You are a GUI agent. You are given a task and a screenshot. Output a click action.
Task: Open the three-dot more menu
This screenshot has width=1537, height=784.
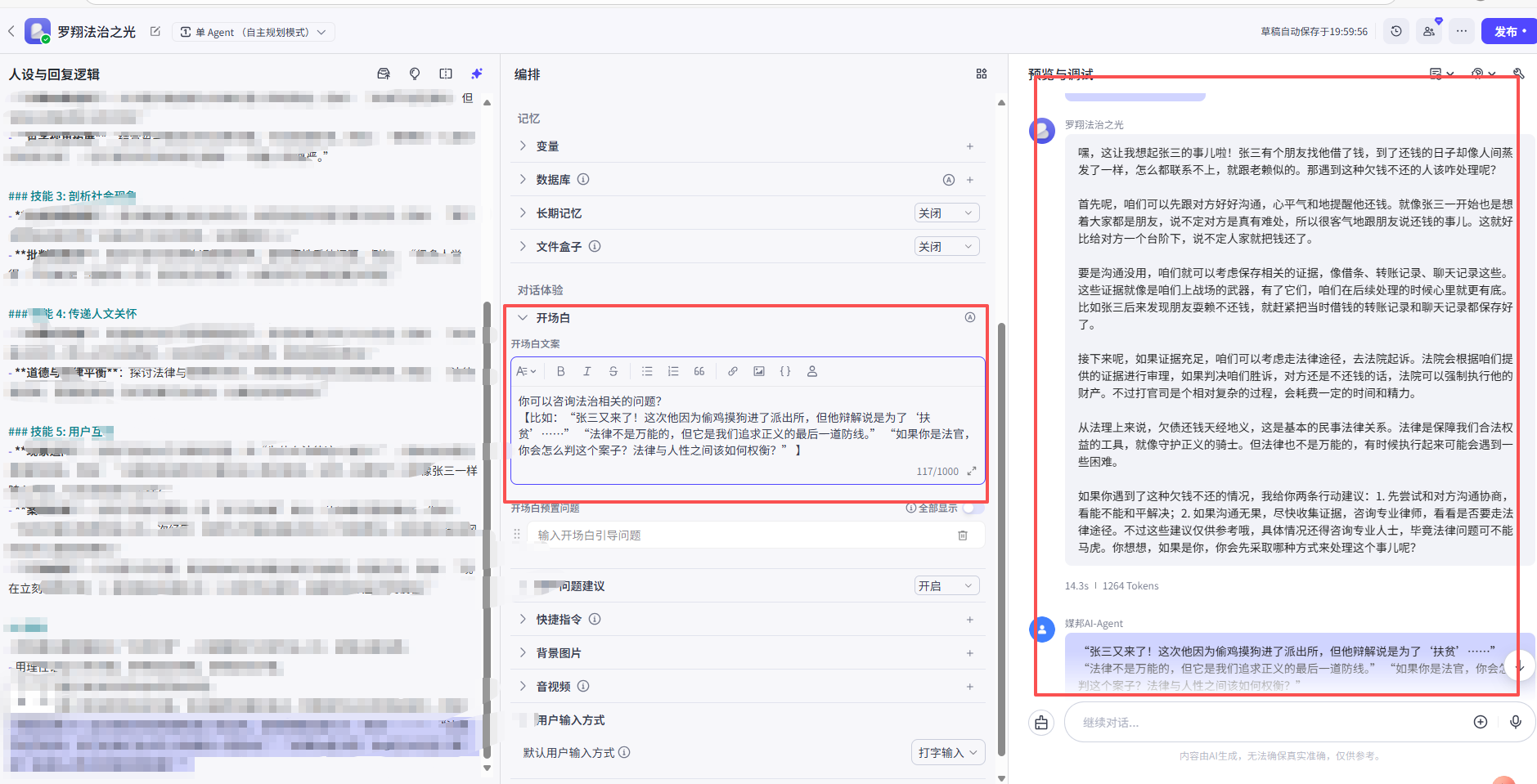[1462, 31]
